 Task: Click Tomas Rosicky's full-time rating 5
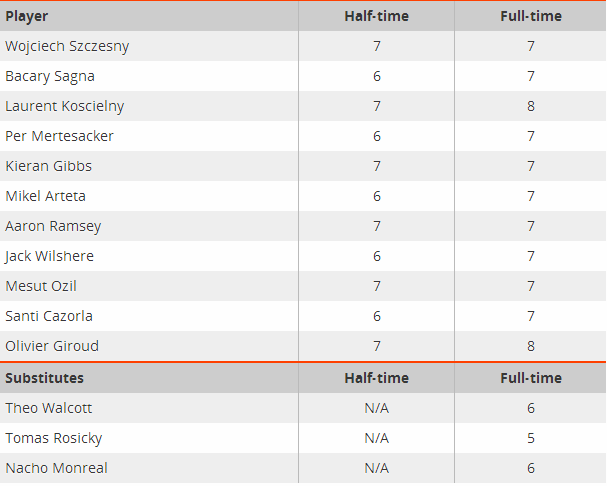point(531,438)
